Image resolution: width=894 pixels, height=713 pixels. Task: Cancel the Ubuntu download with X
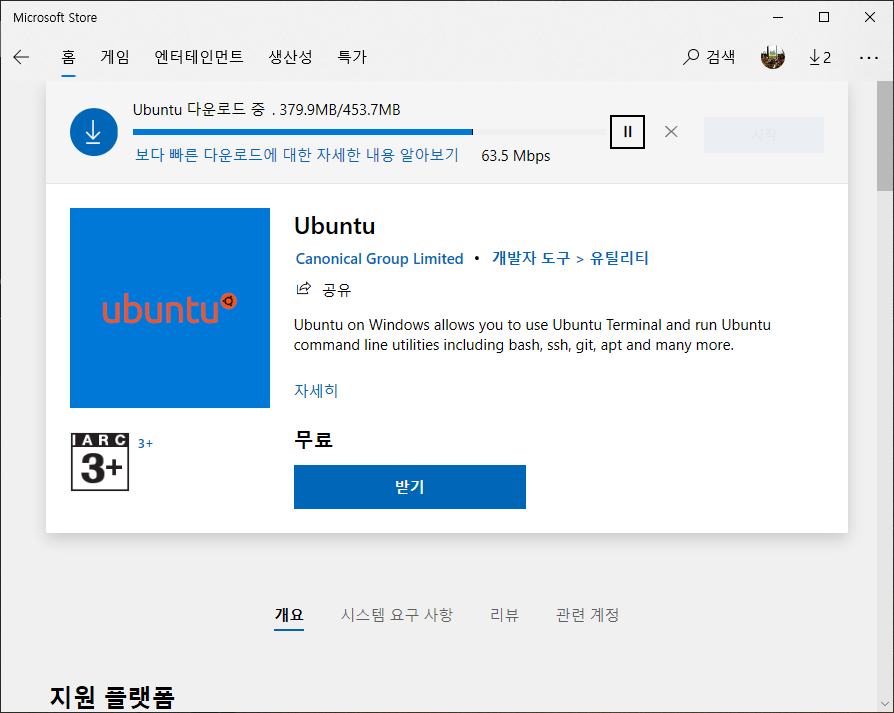click(x=671, y=132)
